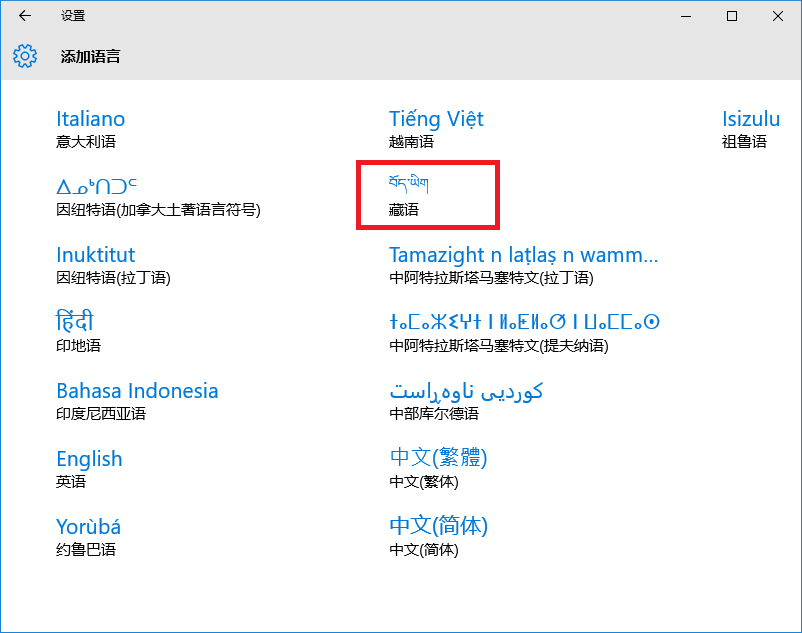Select Isizulu 祖鲁语 language

751,129
